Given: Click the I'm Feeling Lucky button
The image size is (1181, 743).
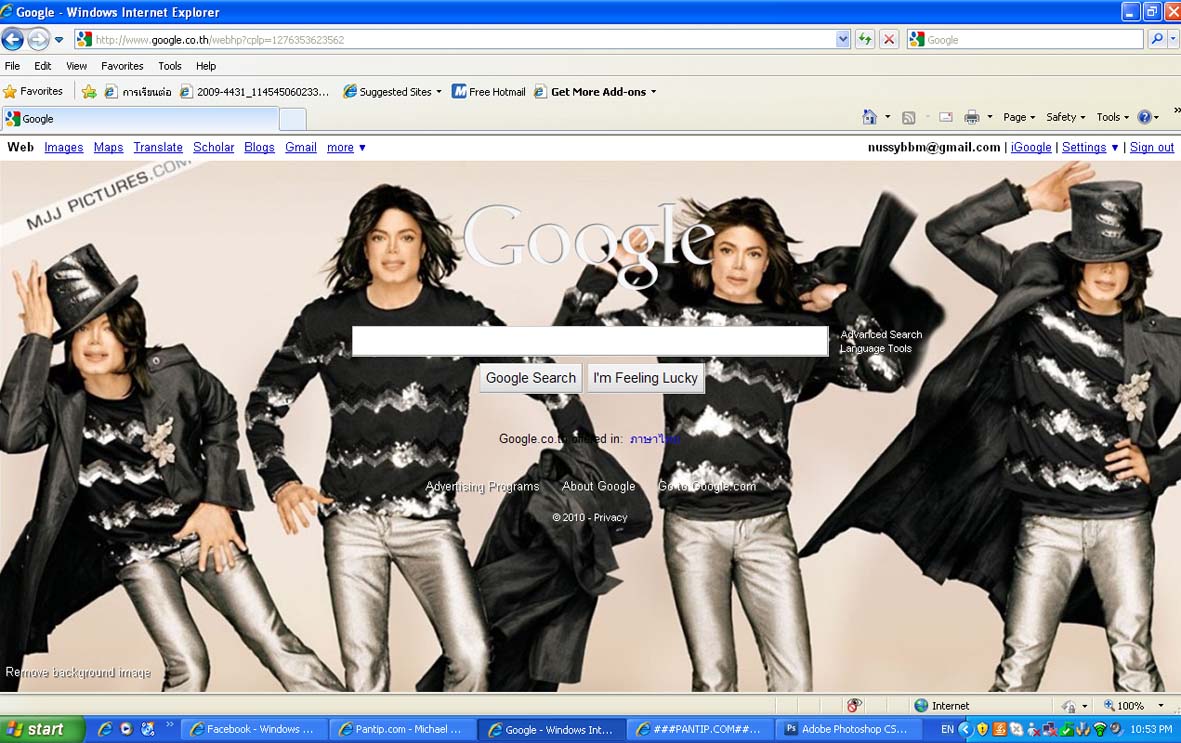Looking at the screenshot, I should (645, 378).
